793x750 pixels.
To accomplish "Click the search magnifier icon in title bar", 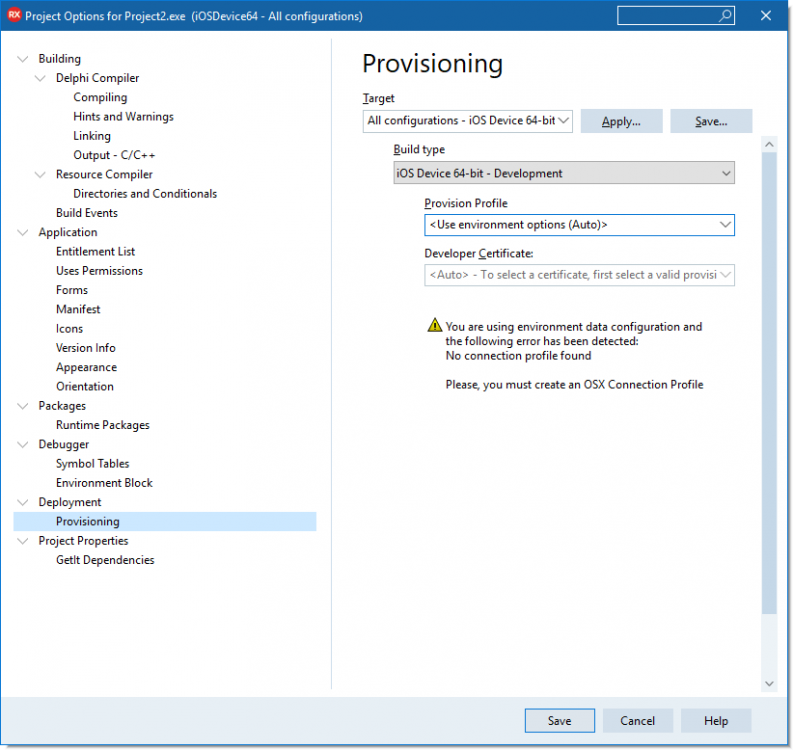I will point(725,16).
